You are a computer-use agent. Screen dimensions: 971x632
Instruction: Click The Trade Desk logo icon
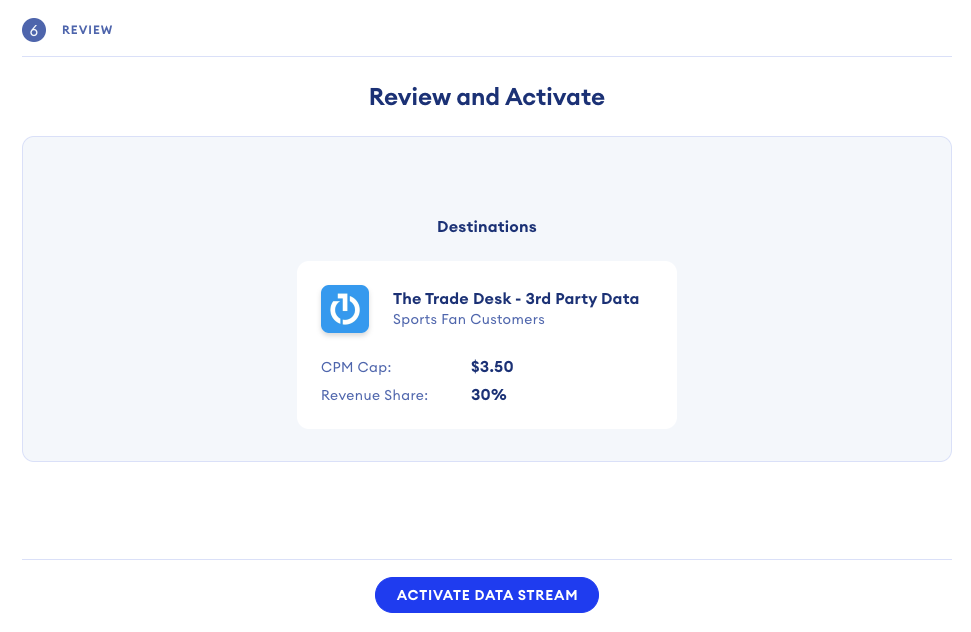pyautogui.click(x=345, y=309)
